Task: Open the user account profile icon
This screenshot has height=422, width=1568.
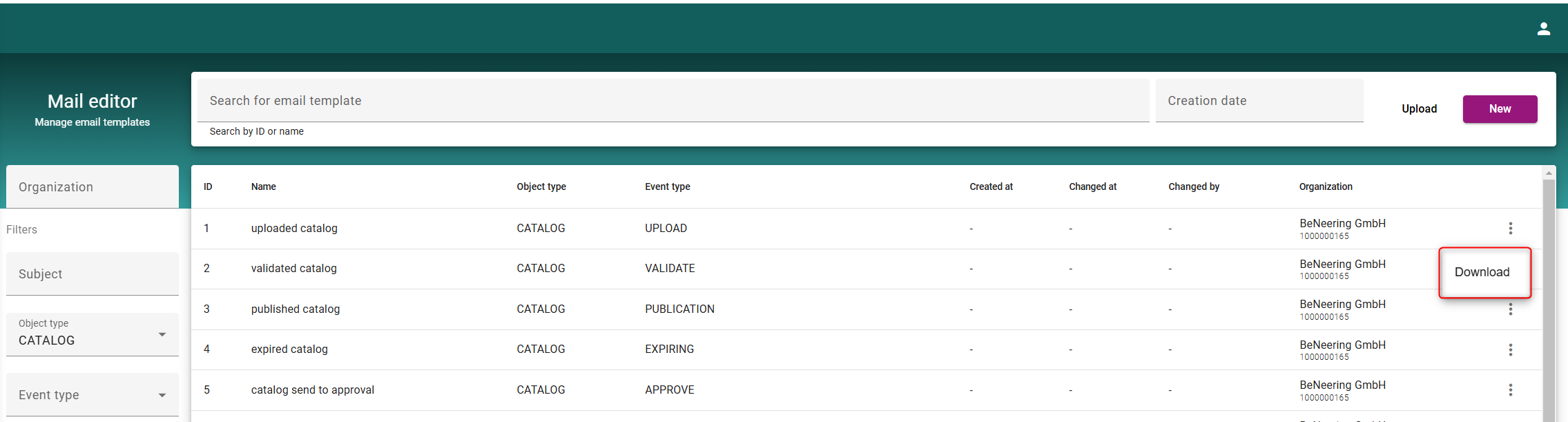Action: coord(1544,29)
